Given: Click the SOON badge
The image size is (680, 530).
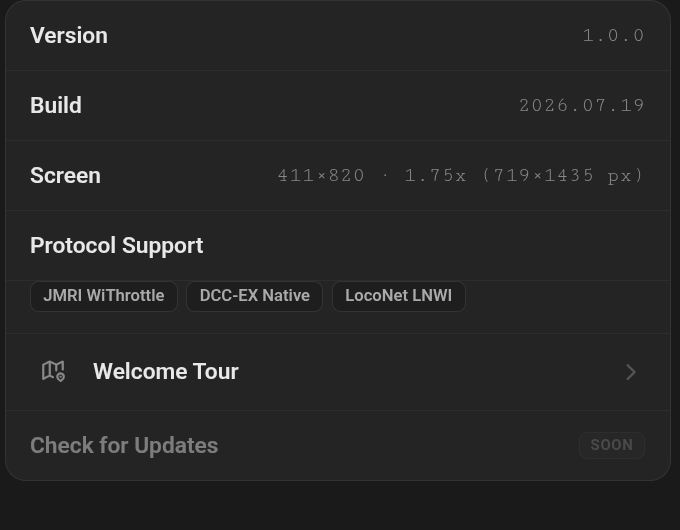Looking at the screenshot, I should [611, 445].
